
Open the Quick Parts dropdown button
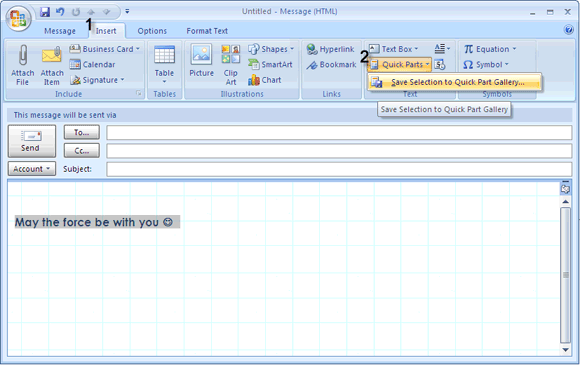tap(399, 64)
